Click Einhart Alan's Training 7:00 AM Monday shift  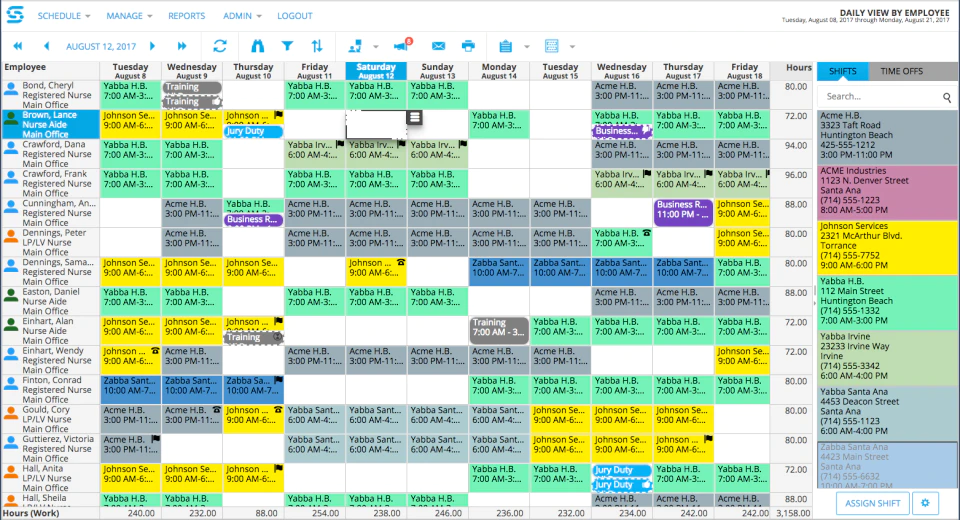tap(499, 331)
